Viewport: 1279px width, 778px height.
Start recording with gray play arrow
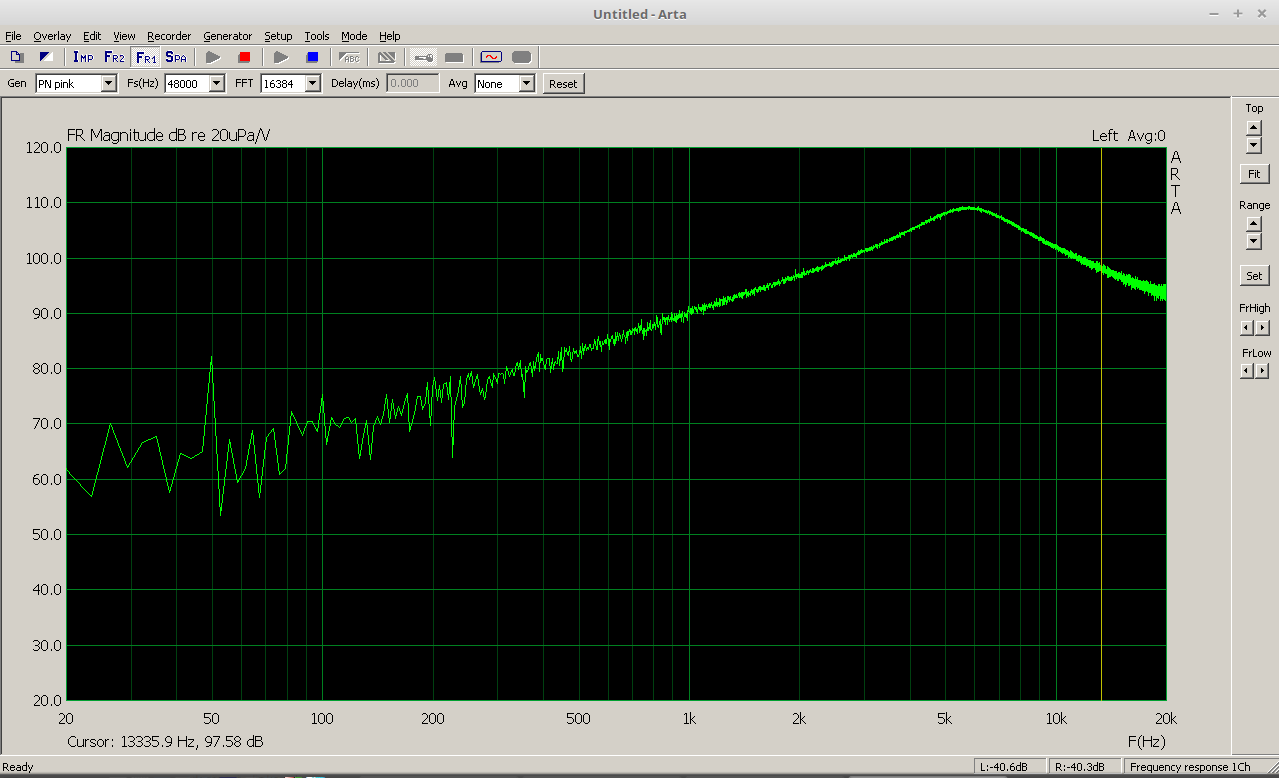click(x=213, y=57)
